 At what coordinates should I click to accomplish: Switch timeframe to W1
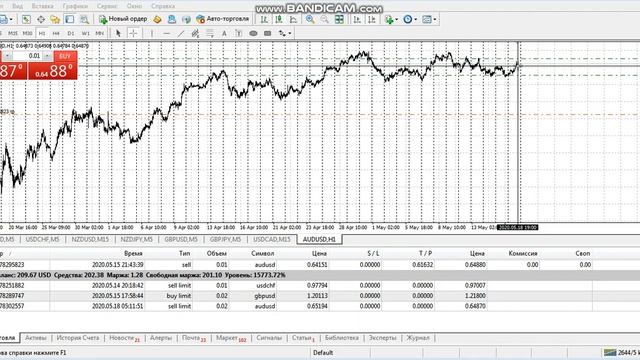[x=85, y=33]
